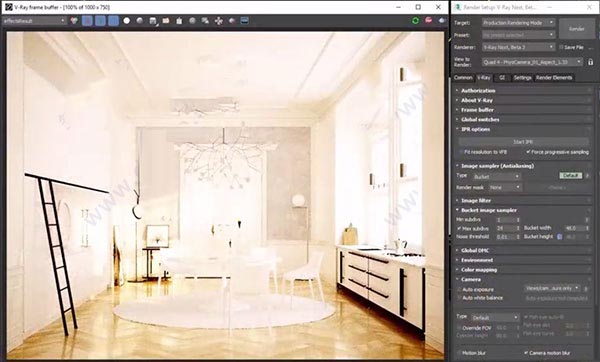Viewport: 600px width, 362px height.
Task: Toggle the green channel button
Action: click(x=100, y=21)
